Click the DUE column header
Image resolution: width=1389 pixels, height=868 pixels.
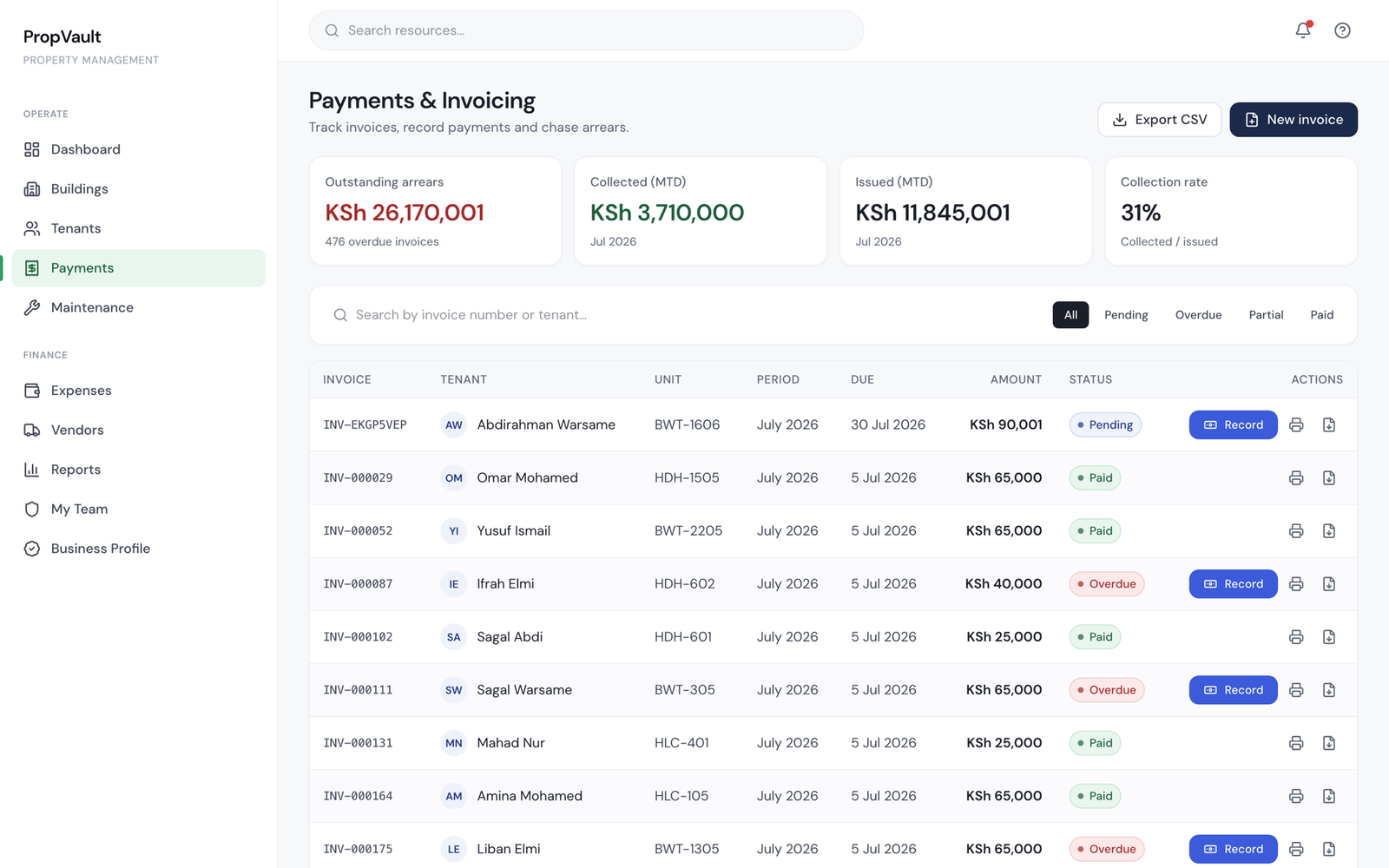(x=862, y=379)
